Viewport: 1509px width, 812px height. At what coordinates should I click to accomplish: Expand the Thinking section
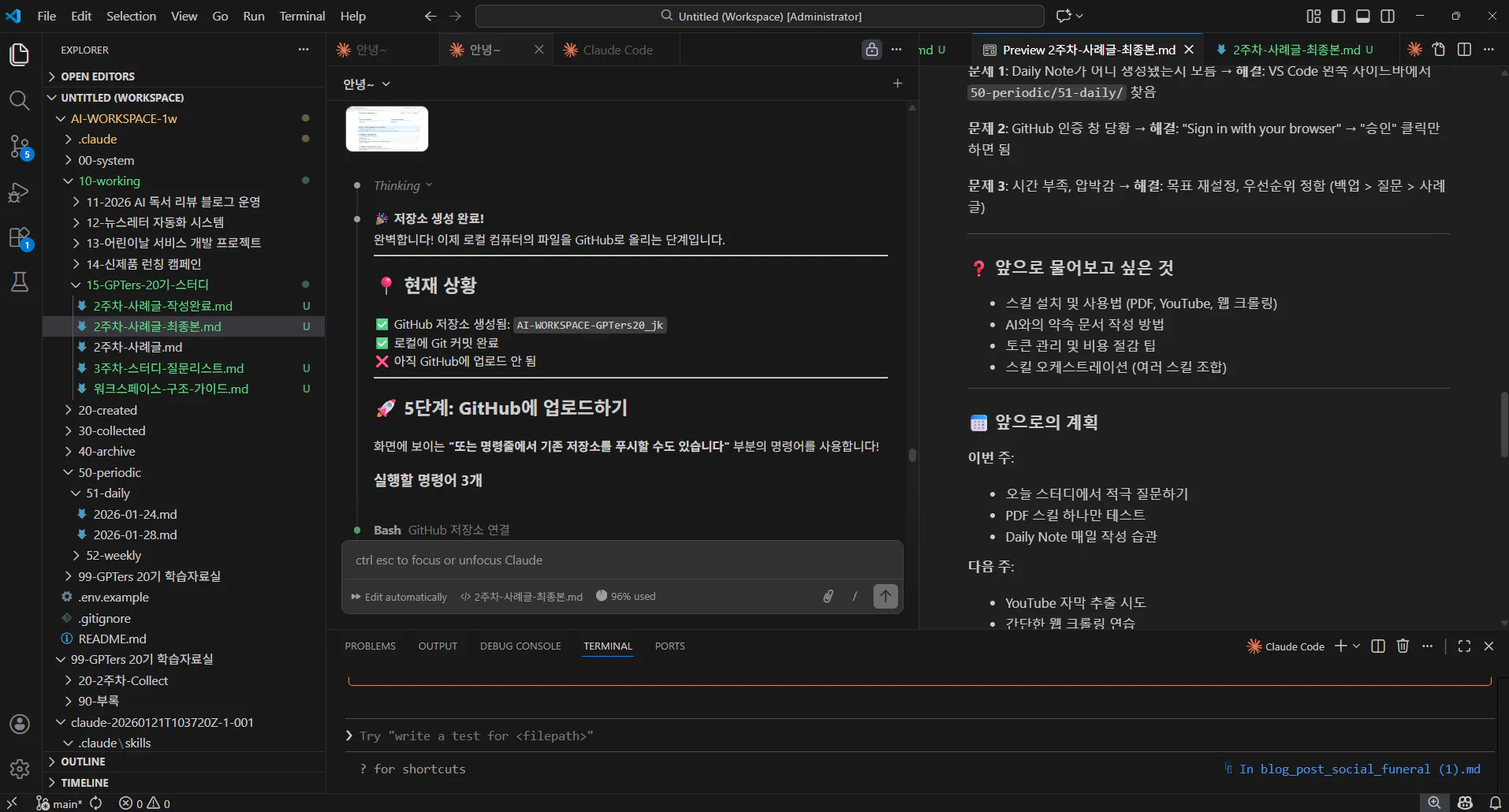(x=403, y=185)
